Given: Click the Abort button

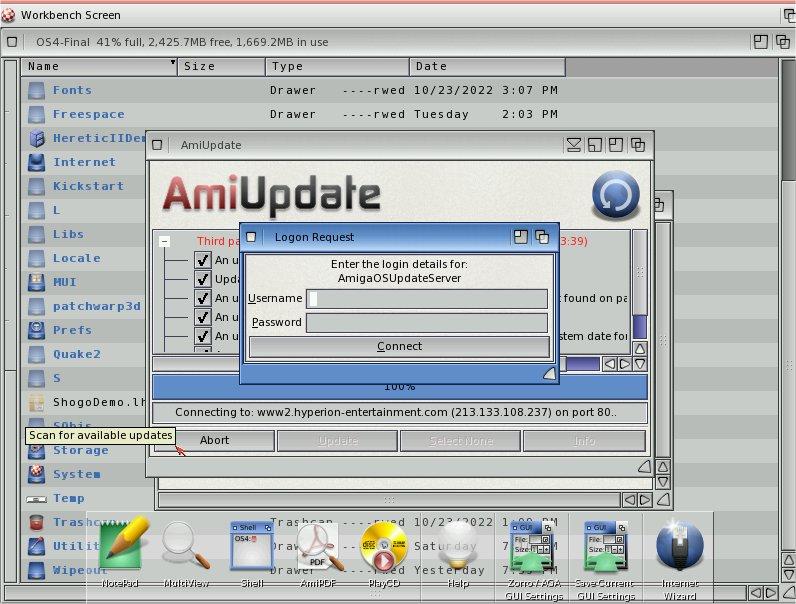Looking at the screenshot, I should pyautogui.click(x=214, y=441).
